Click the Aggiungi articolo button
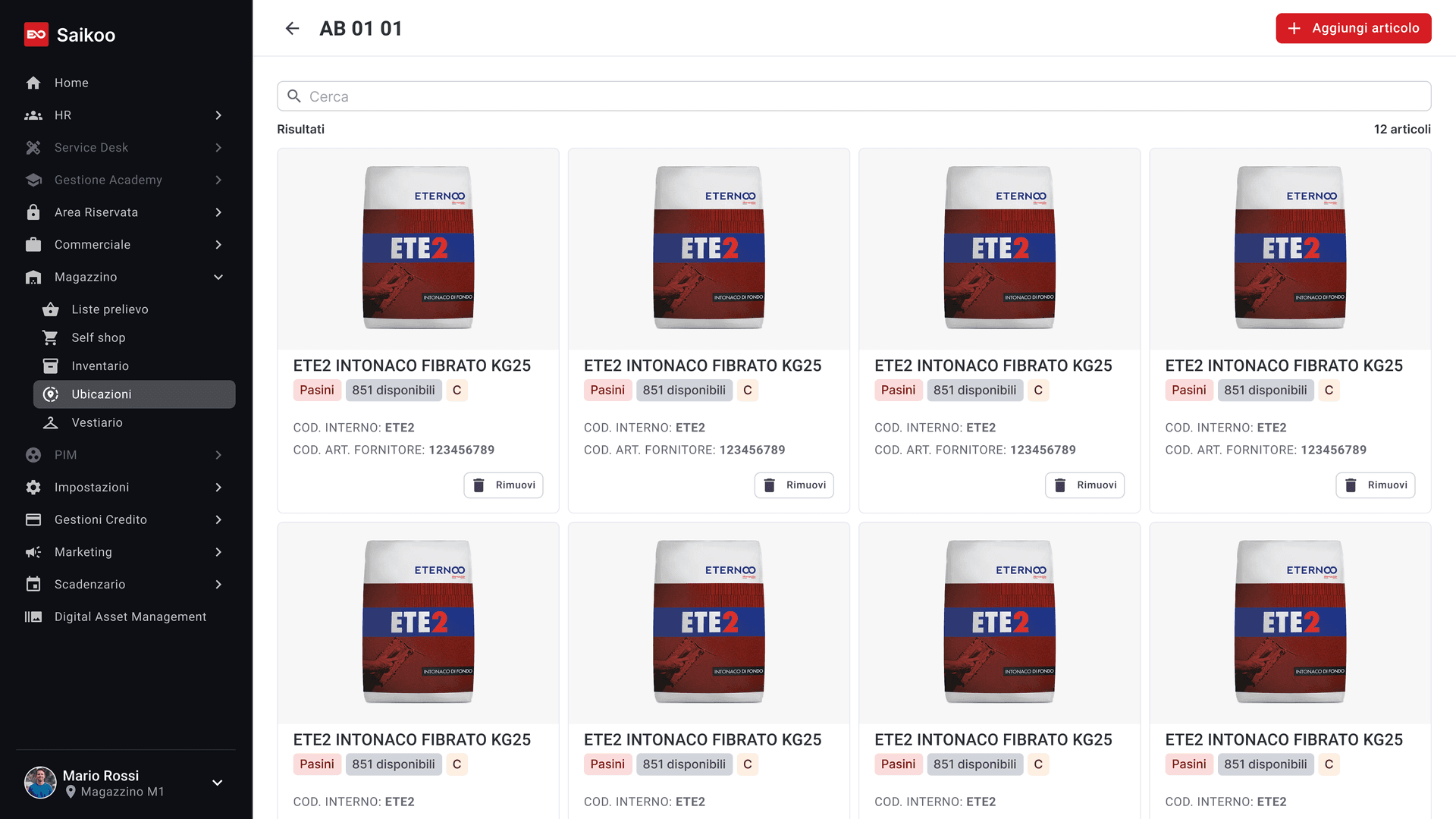 pos(1353,28)
